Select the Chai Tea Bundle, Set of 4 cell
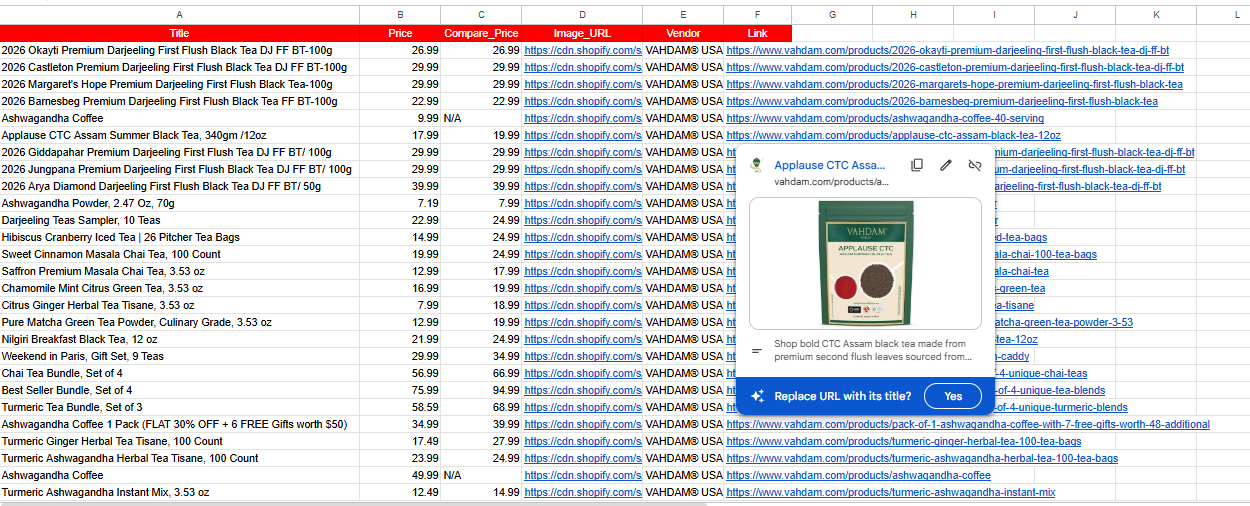Image resolution: width=1250 pixels, height=506 pixels. [179, 373]
